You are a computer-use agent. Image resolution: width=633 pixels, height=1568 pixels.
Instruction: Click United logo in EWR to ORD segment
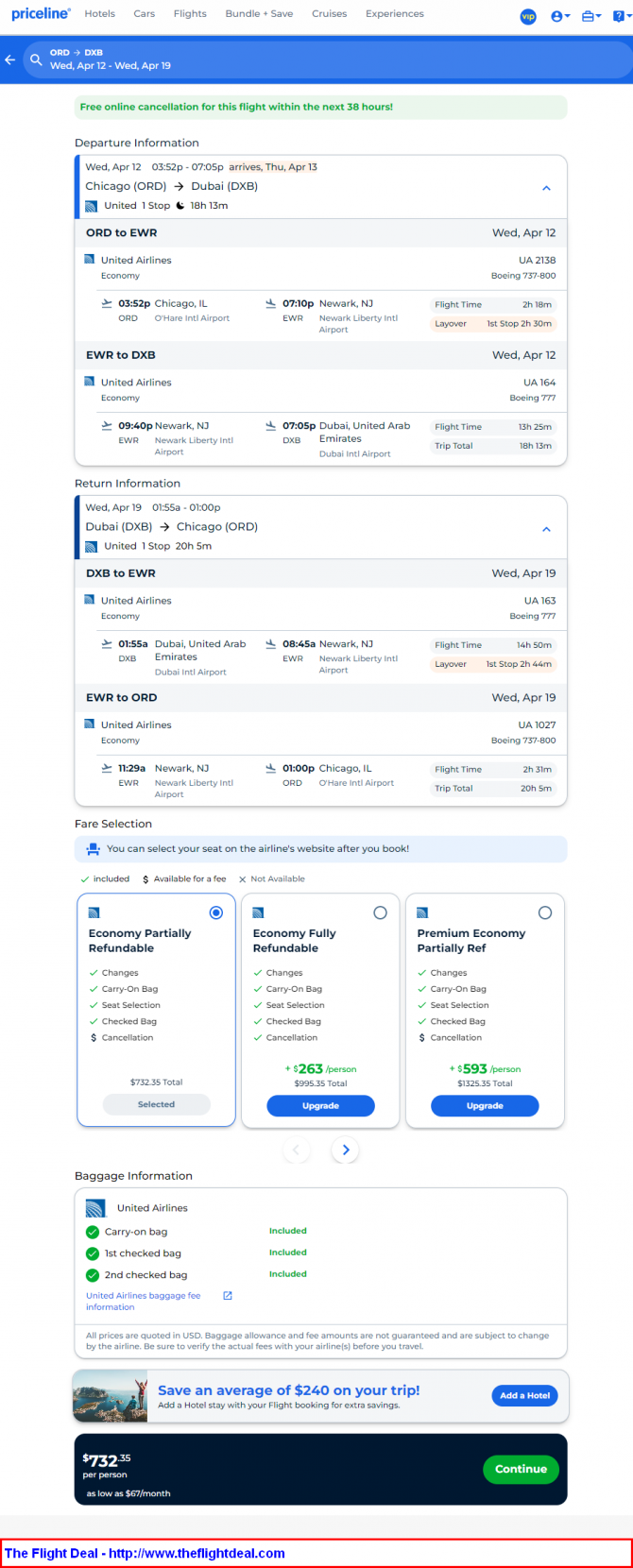(x=90, y=724)
